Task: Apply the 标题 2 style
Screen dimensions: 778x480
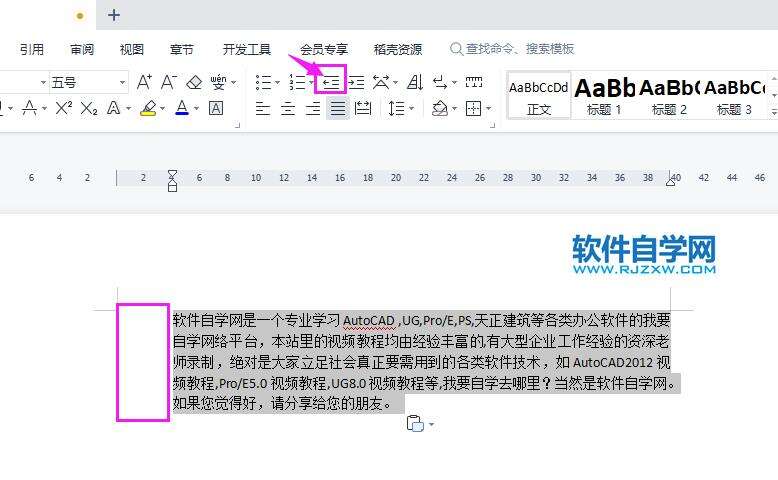Action: click(669, 96)
